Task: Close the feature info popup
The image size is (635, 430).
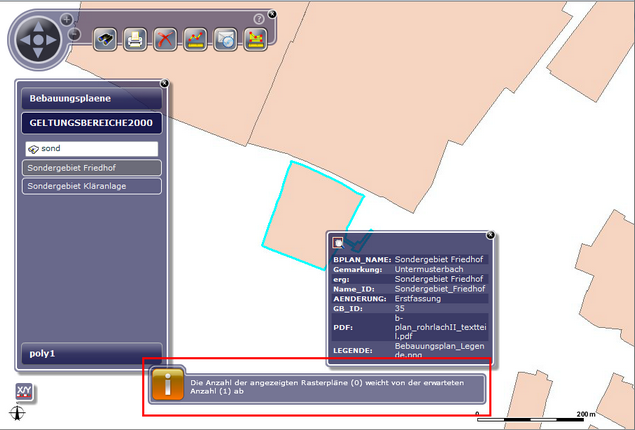Action: (490, 235)
